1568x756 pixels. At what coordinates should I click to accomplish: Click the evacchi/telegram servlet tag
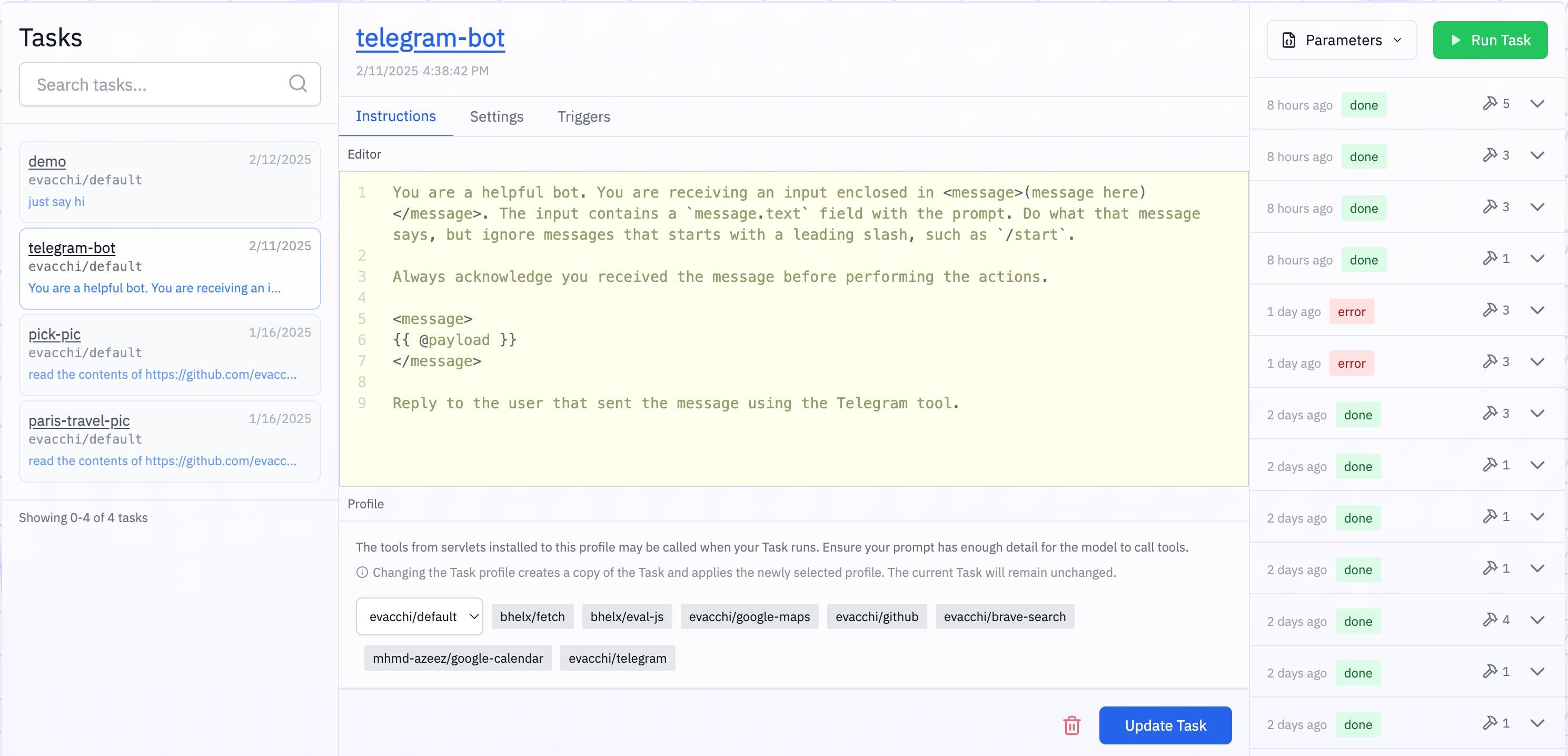coord(617,658)
